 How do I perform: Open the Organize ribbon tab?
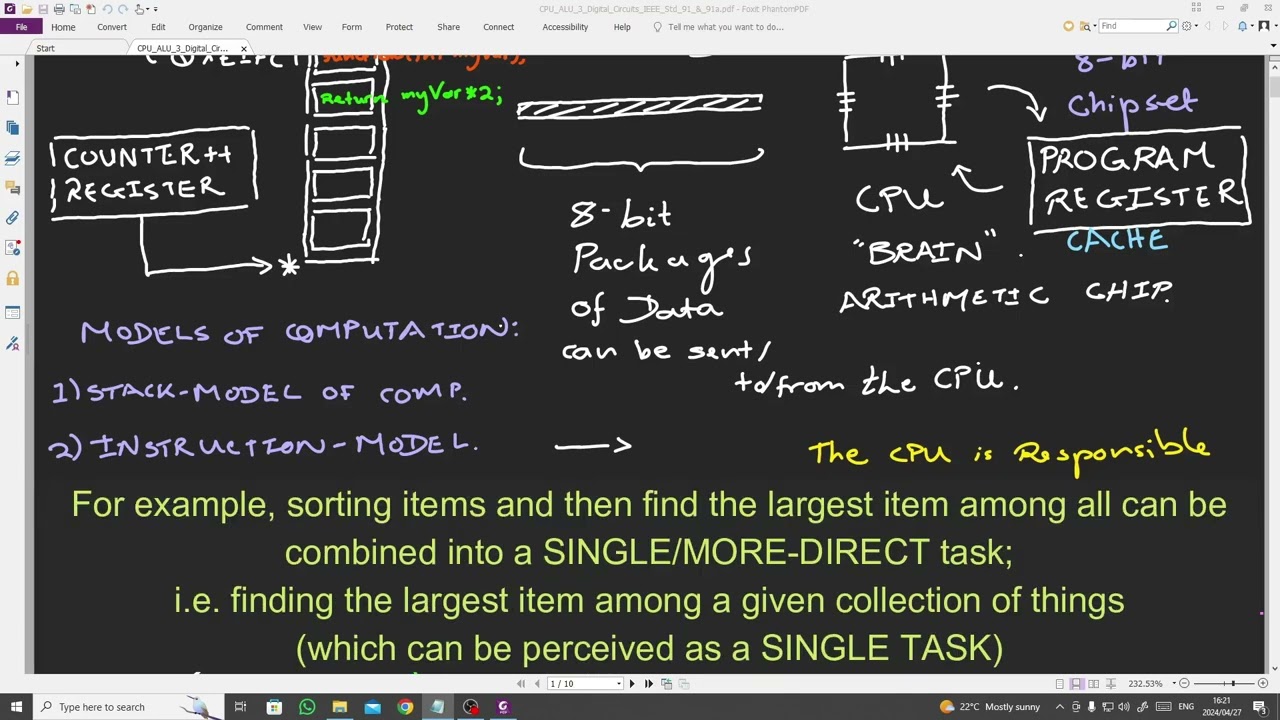tap(205, 27)
